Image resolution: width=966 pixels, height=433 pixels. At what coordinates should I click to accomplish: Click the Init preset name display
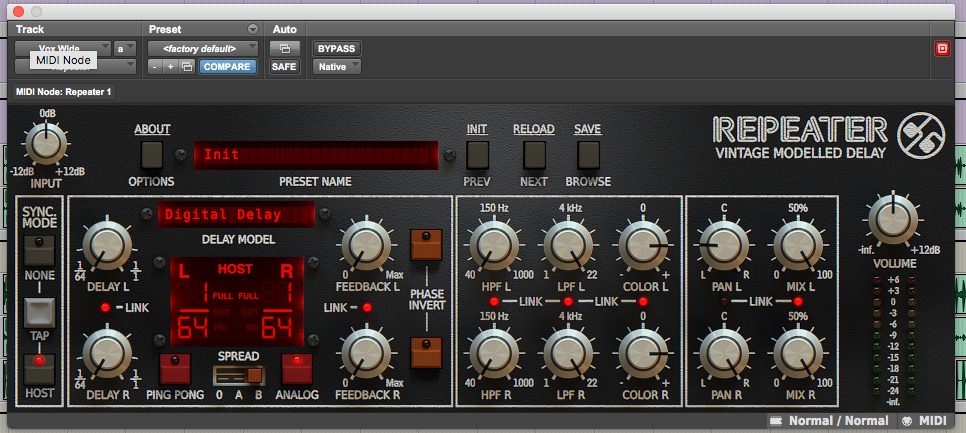316,155
